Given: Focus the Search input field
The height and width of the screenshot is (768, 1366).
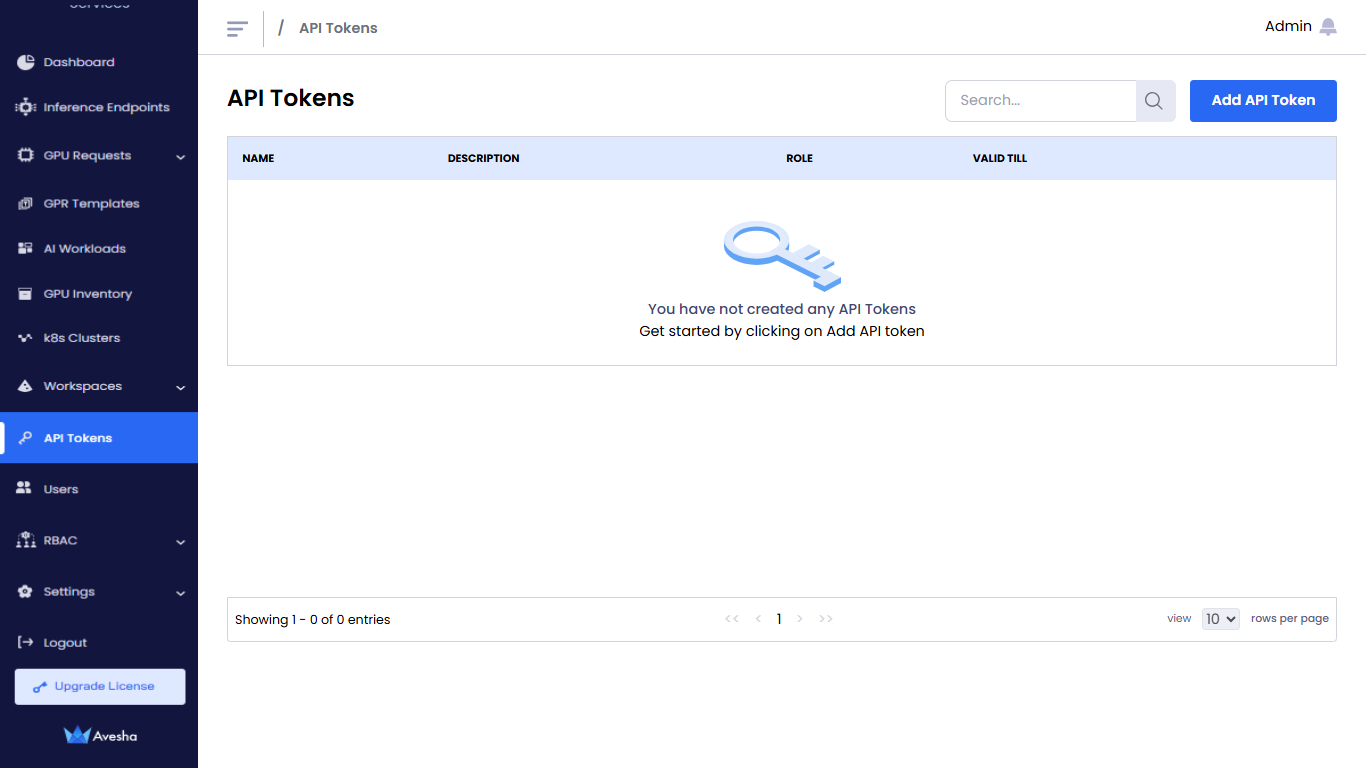Looking at the screenshot, I should pyautogui.click(x=1040, y=101).
